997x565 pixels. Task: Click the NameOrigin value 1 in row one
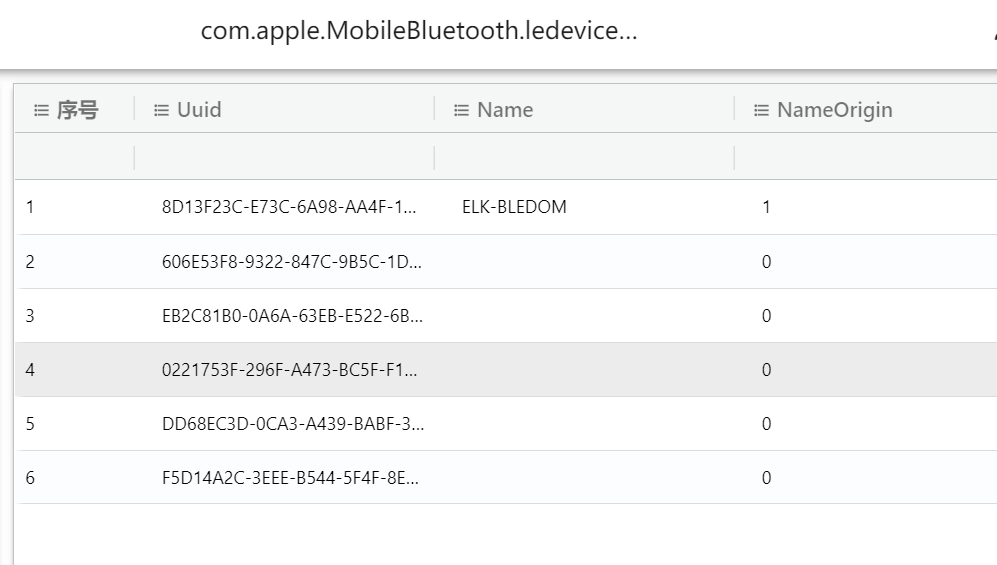pyautogui.click(x=766, y=208)
